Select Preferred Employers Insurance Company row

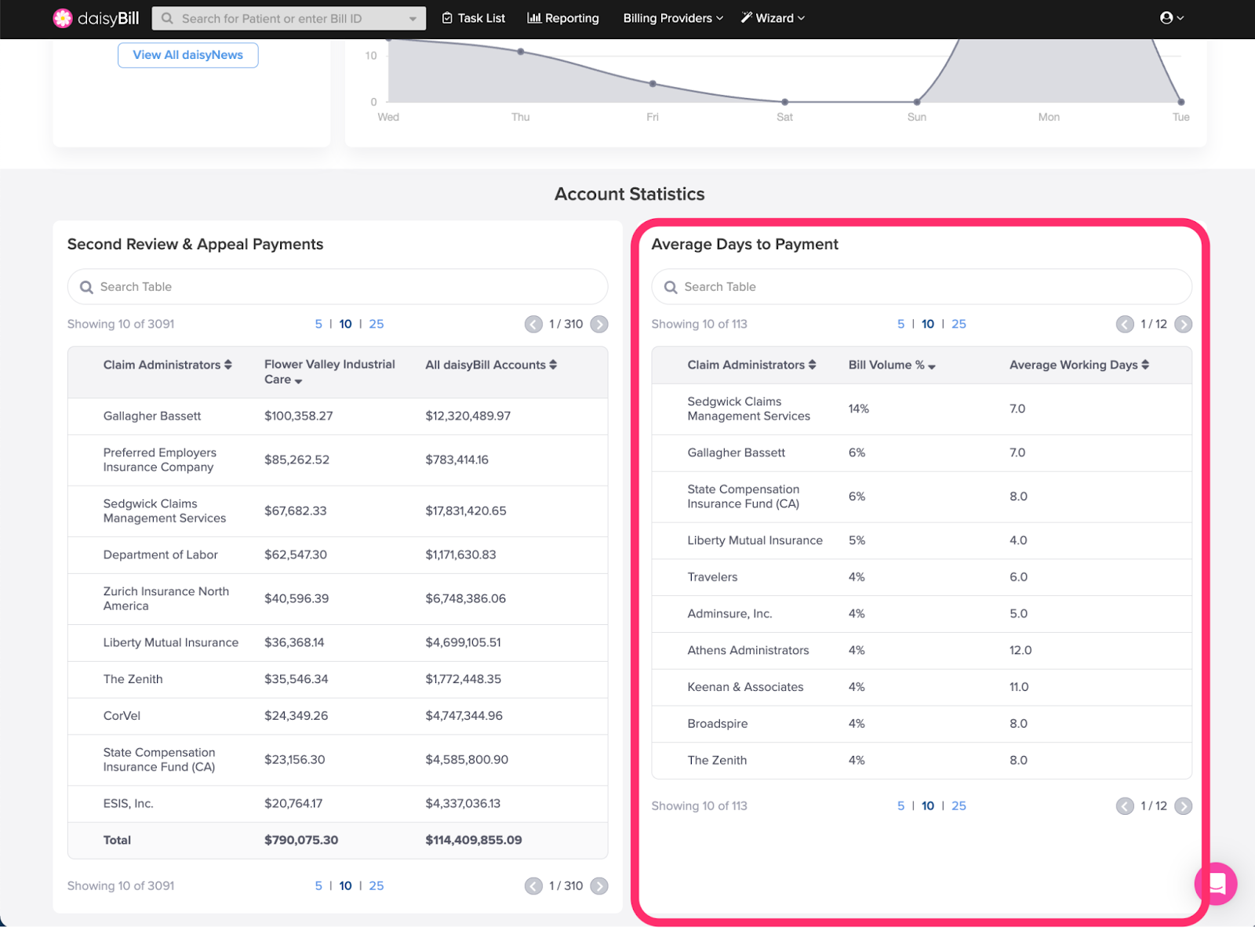click(x=337, y=460)
